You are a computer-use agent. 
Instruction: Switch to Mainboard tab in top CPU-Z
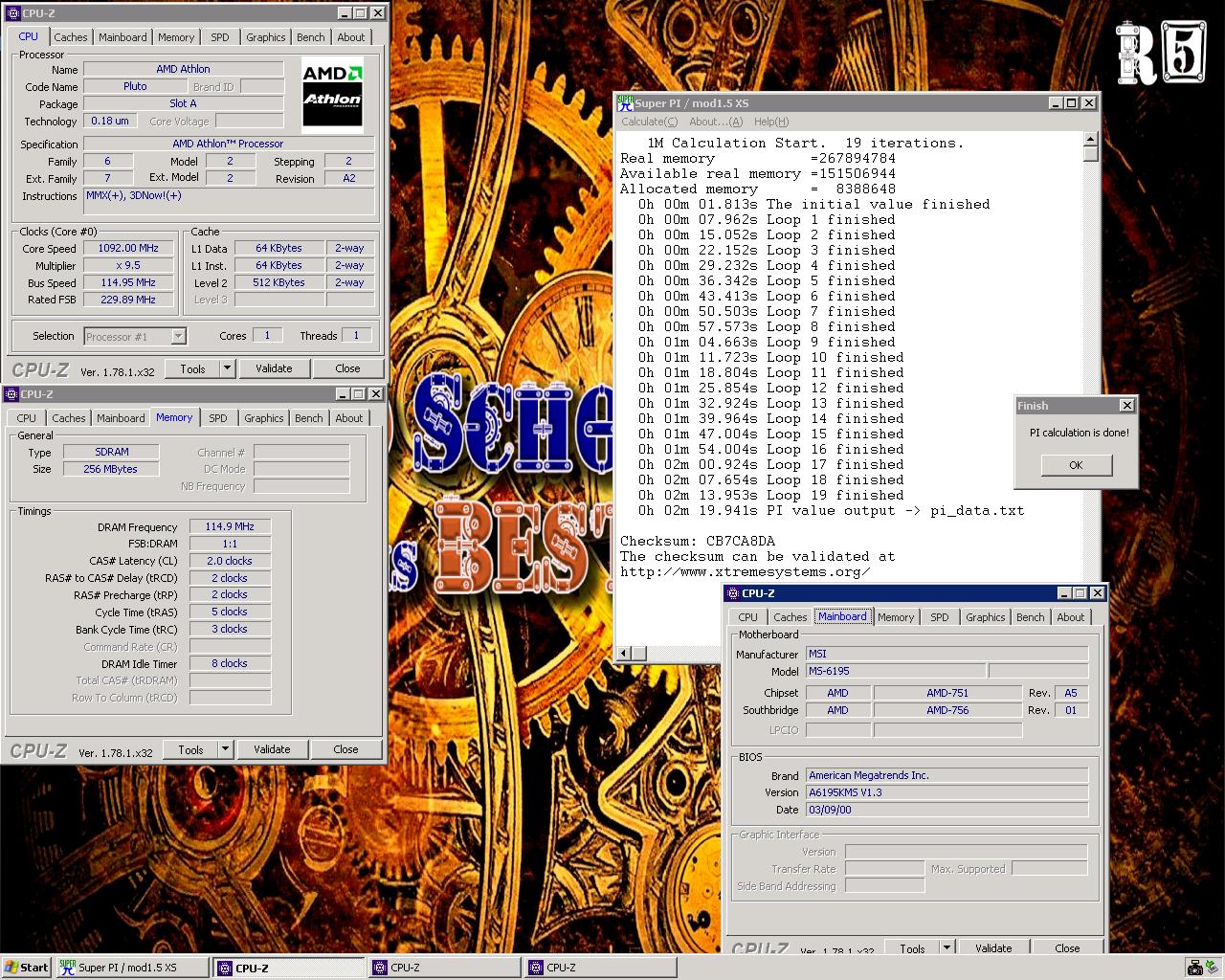pos(122,37)
